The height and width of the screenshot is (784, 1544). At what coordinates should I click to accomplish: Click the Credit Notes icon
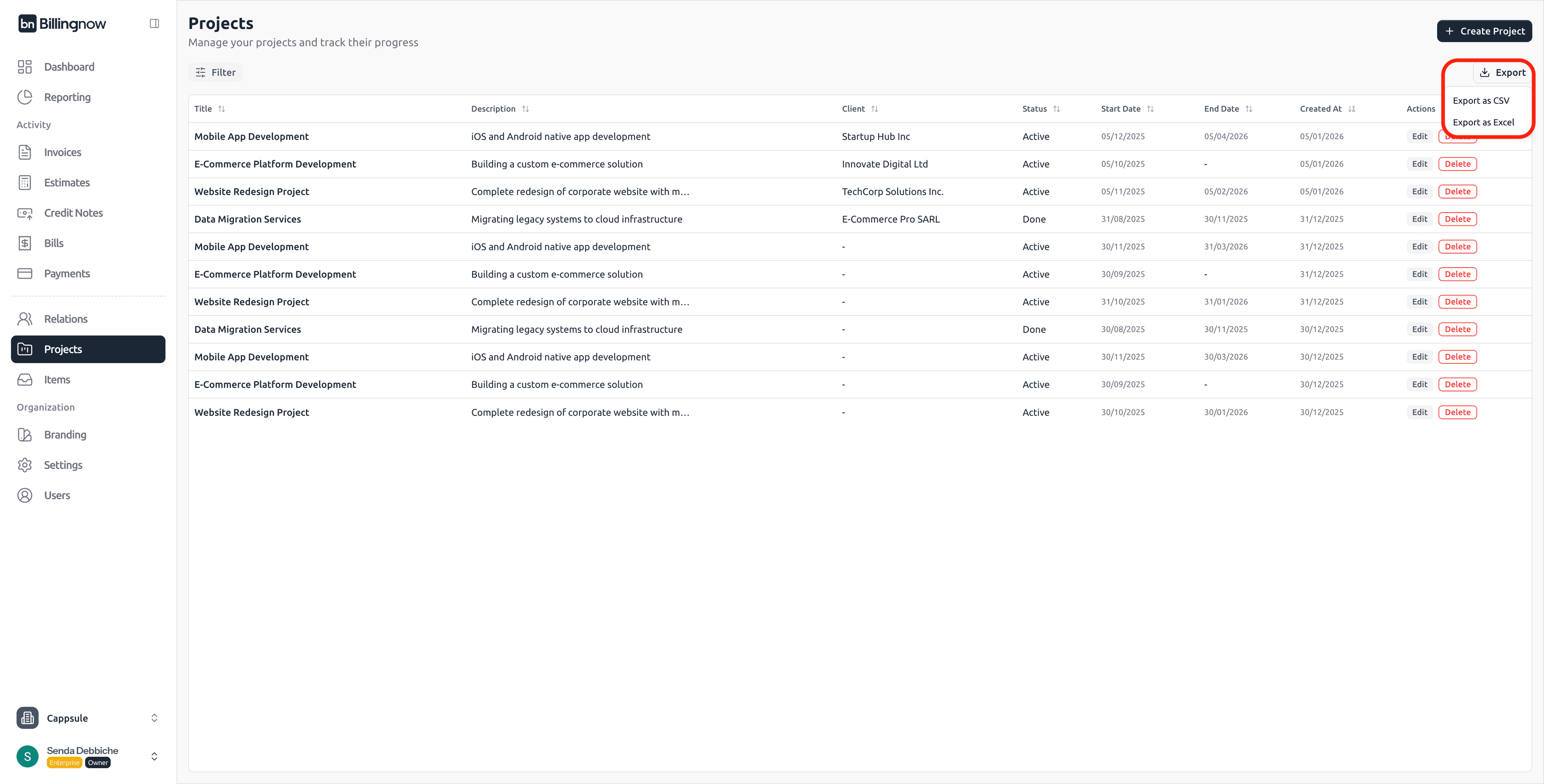(x=25, y=213)
